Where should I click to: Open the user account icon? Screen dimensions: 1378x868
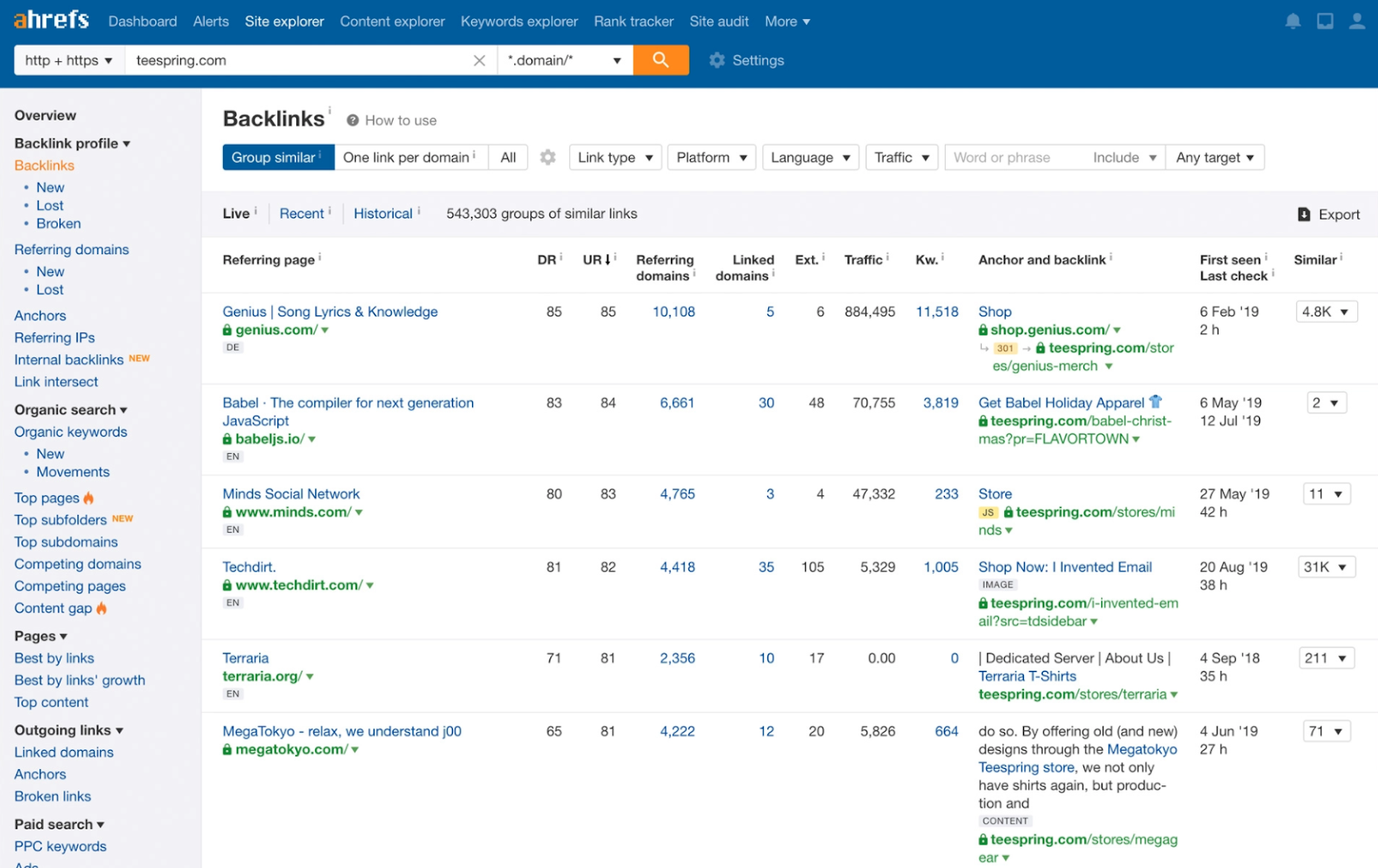[1356, 22]
